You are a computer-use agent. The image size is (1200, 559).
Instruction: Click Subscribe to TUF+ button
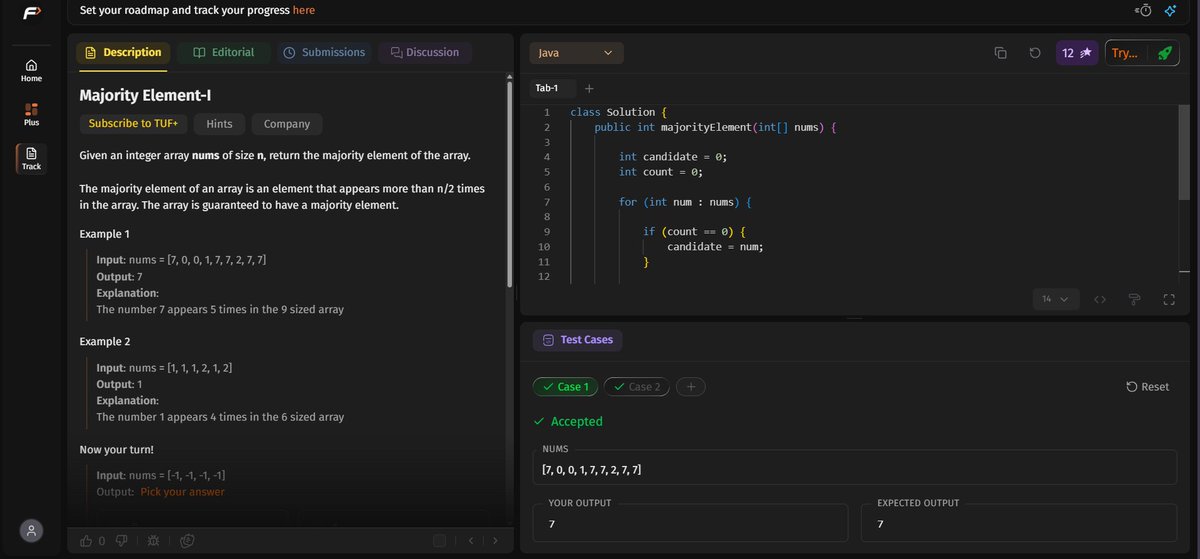[133, 124]
